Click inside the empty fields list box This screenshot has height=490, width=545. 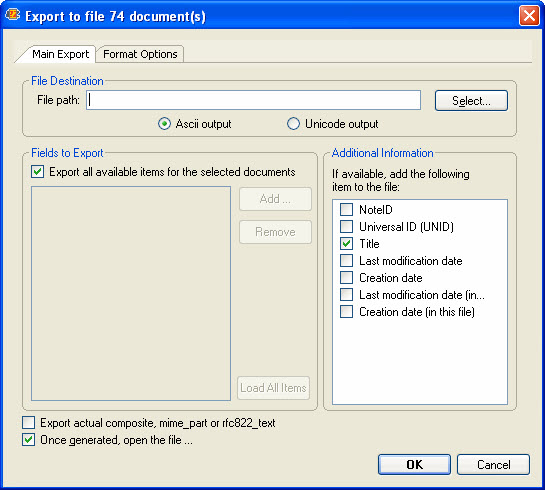pos(131,294)
